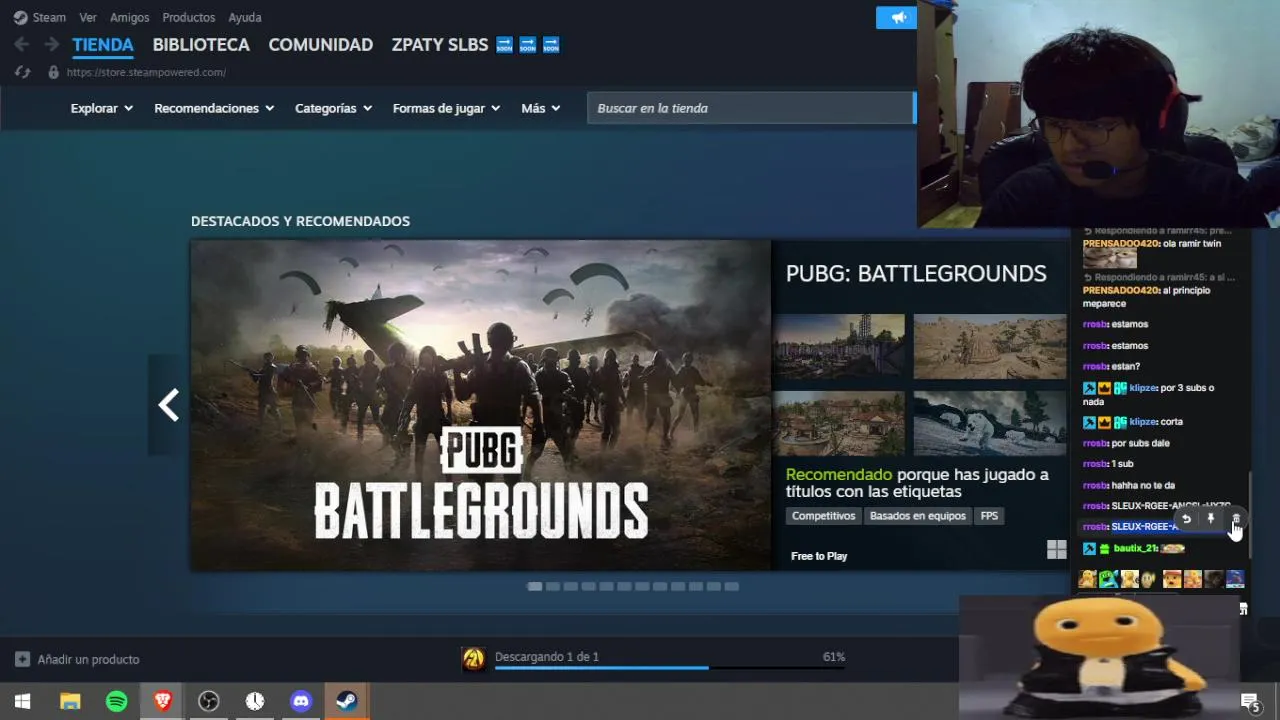Screen dimensions: 1280x720
Task: Expand the Más dropdown
Action: pyautogui.click(x=541, y=108)
